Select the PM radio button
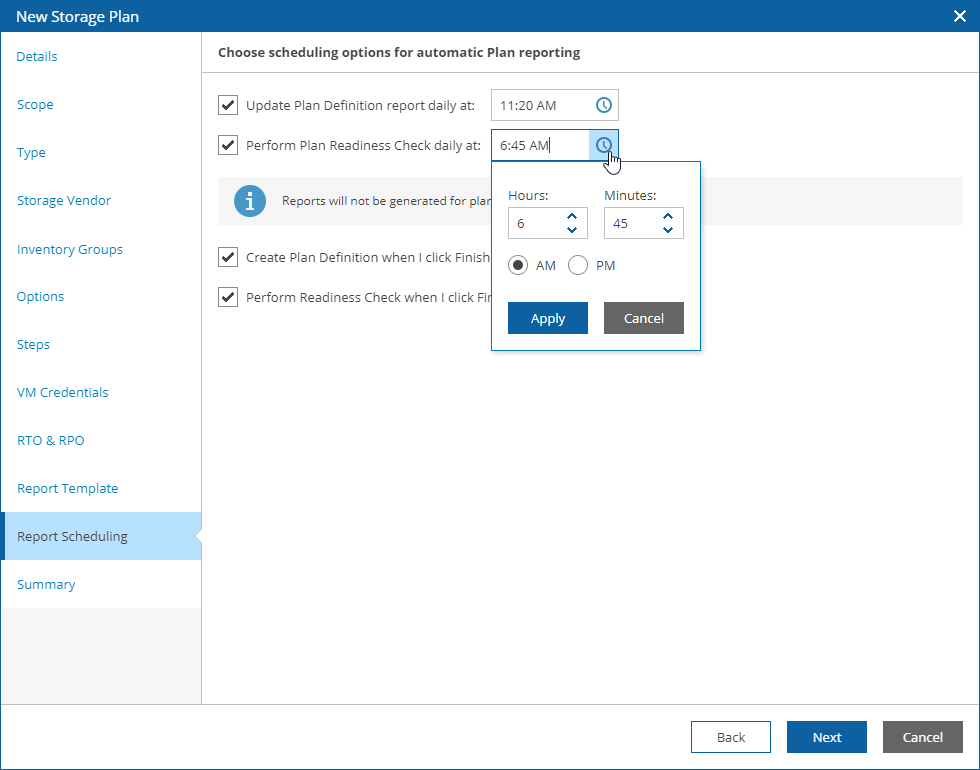This screenshot has width=980, height=770. (578, 266)
